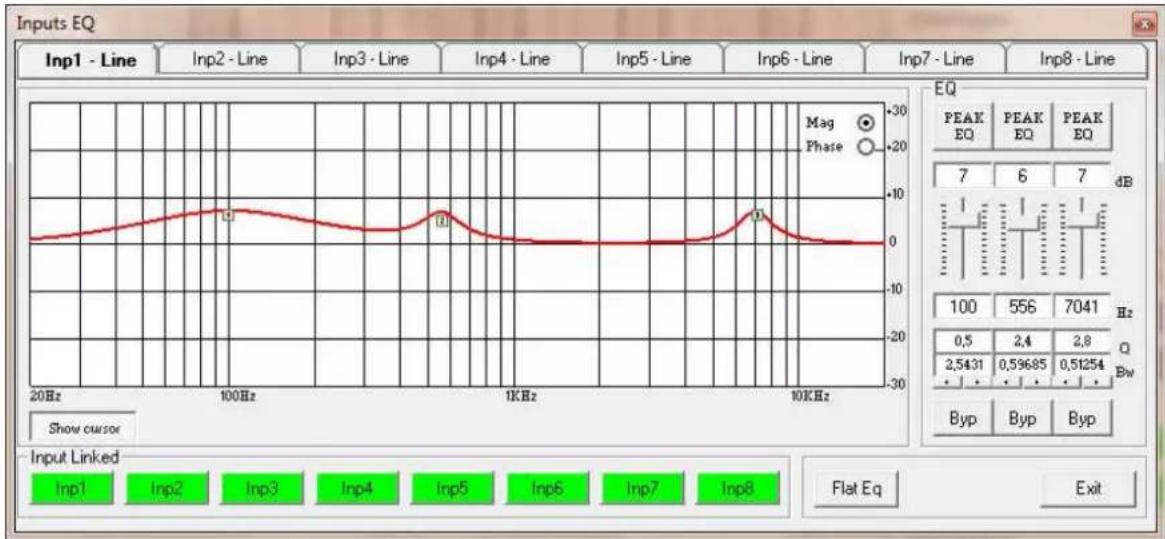The image size is (1165, 539).
Task: Toggle Inp5 link button
Action: coord(453,489)
